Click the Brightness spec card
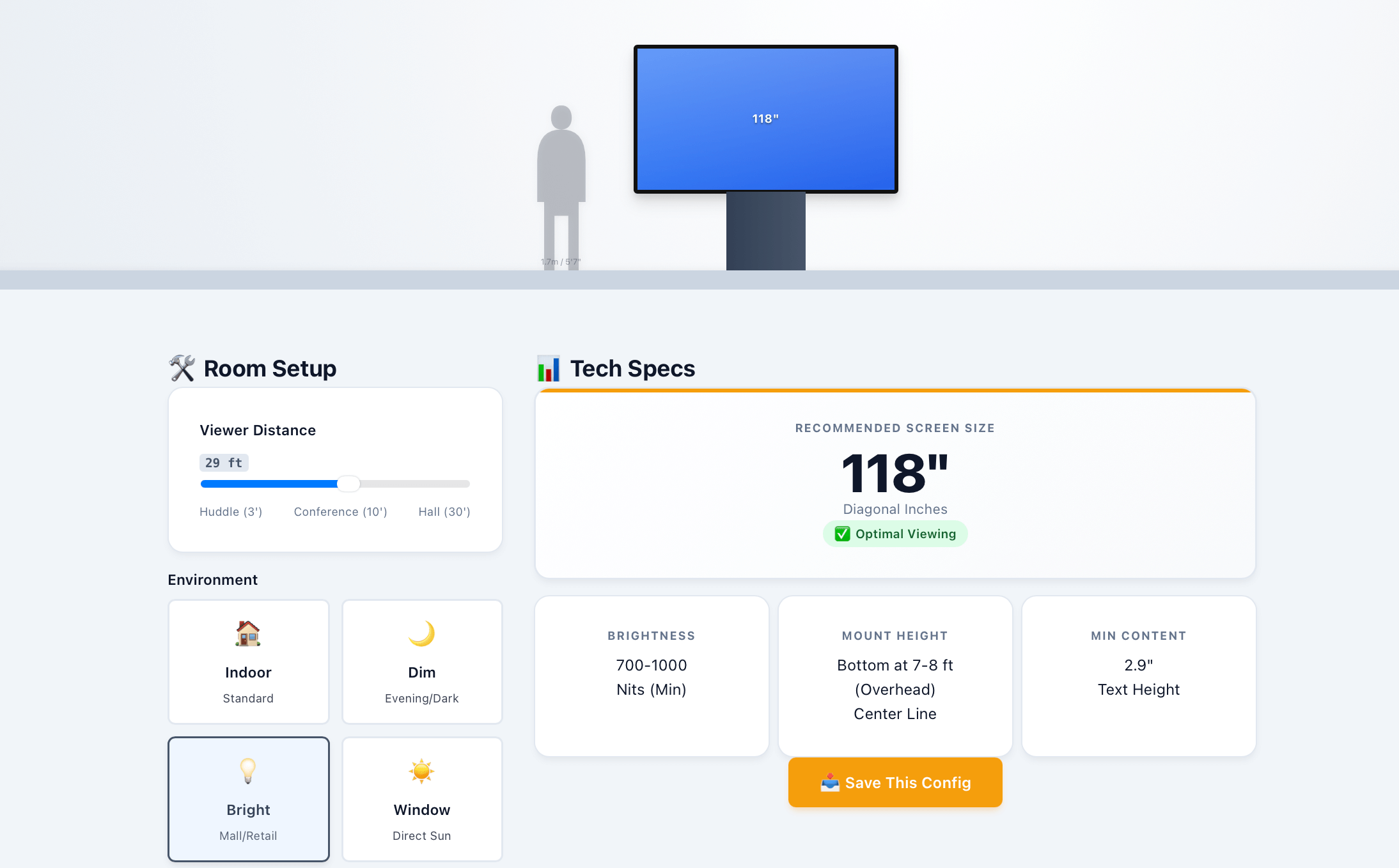The width and height of the screenshot is (1399, 868). point(652,676)
